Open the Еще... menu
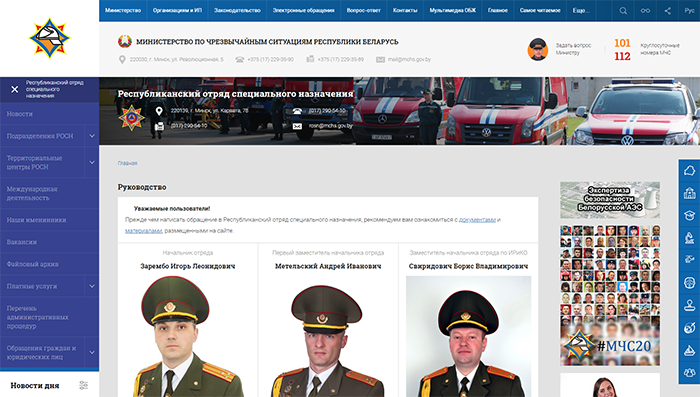The height and width of the screenshot is (397, 700). pos(581,10)
